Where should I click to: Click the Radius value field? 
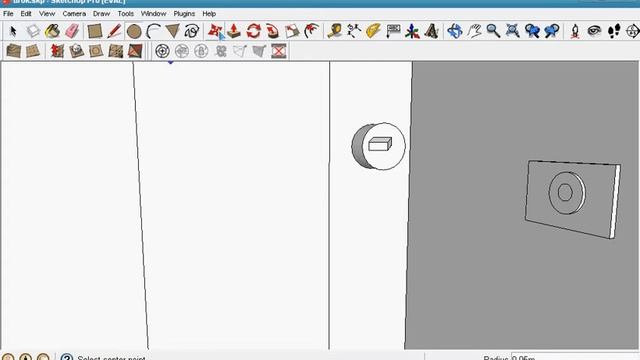575,358
